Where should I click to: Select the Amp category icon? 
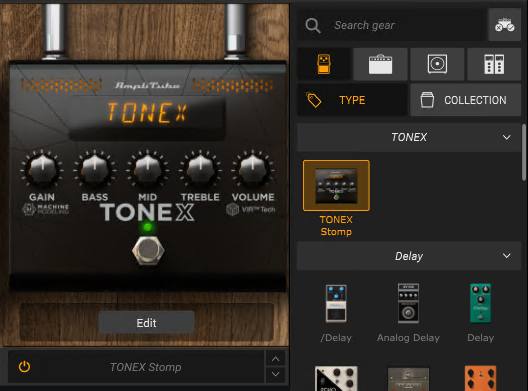381,64
